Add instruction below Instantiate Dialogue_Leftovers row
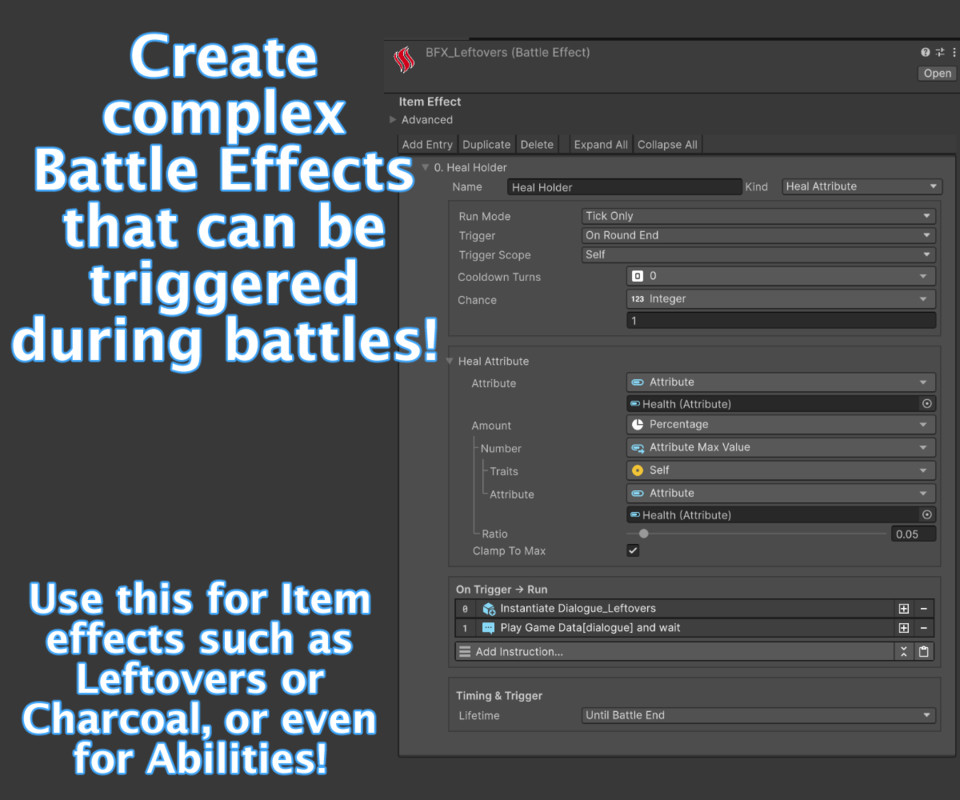 tap(904, 608)
